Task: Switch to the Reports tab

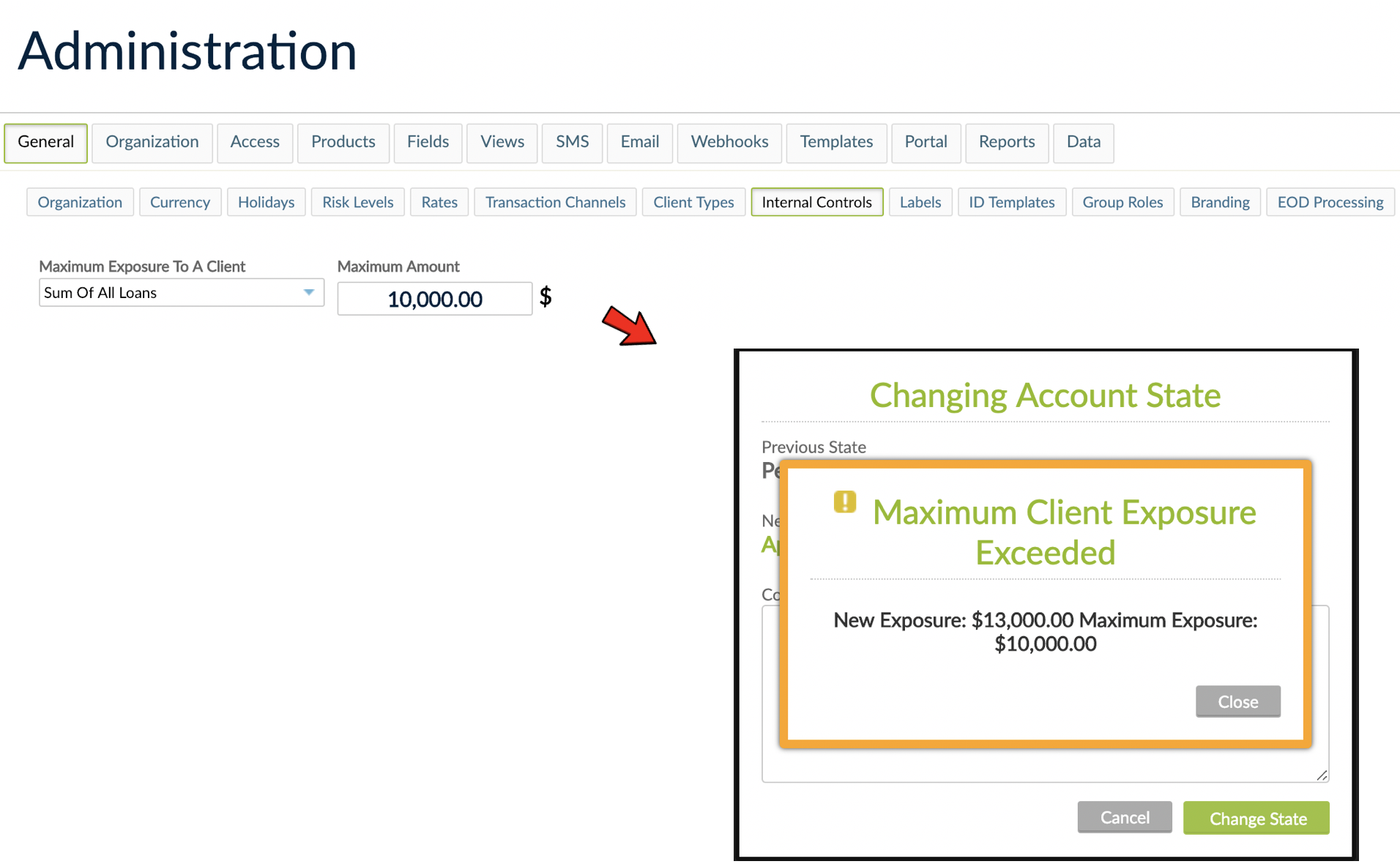Action: pyautogui.click(x=1006, y=142)
